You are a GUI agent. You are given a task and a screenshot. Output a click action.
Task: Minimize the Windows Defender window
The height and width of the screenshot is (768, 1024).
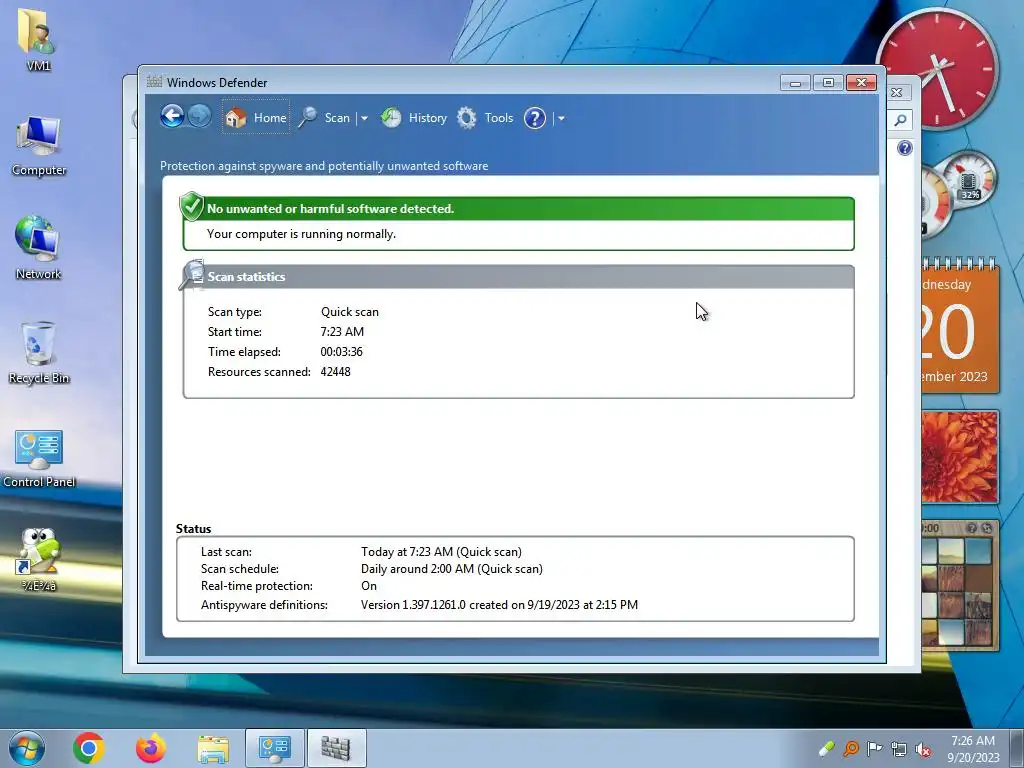[795, 83]
